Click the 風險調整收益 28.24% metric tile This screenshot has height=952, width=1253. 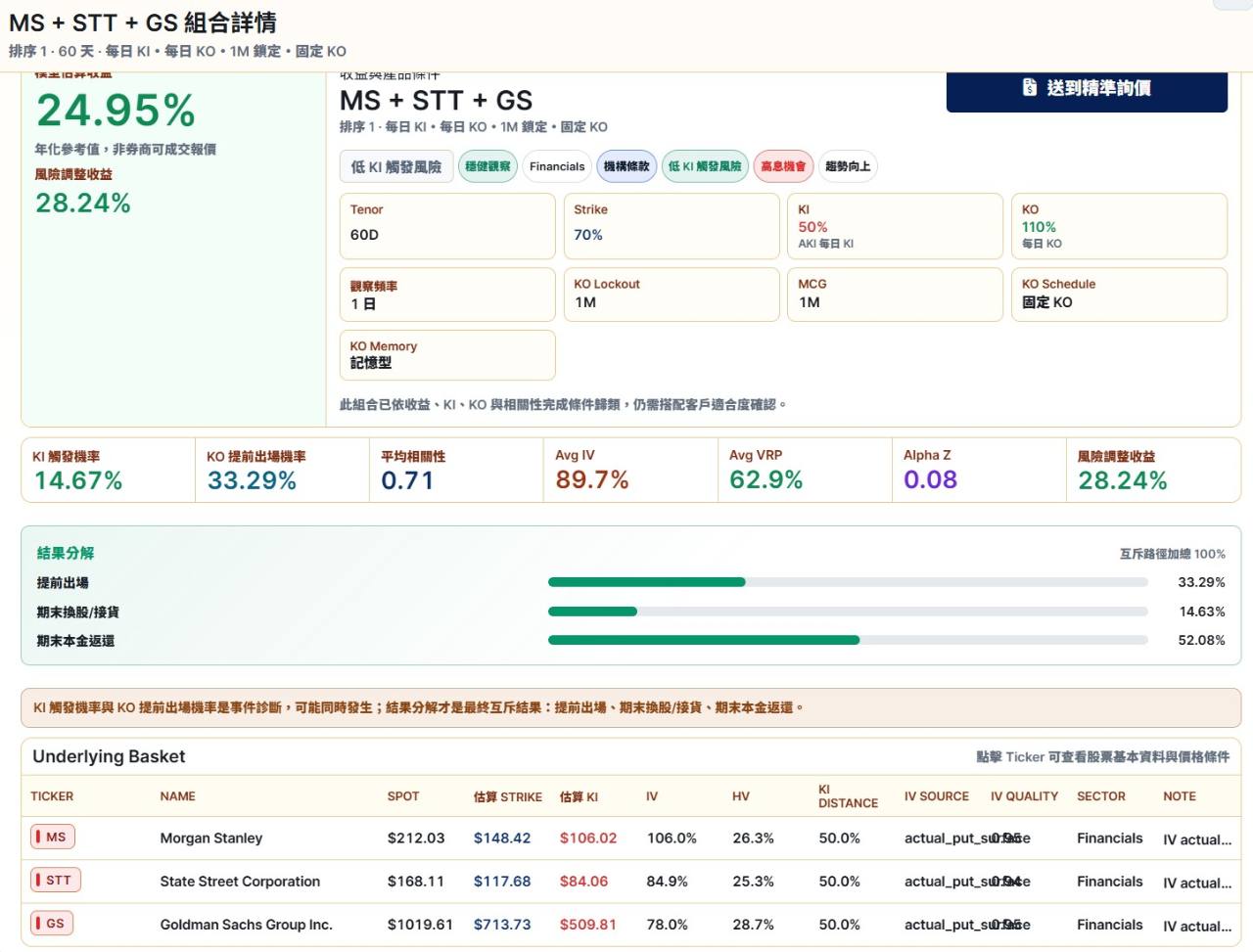tap(1153, 470)
